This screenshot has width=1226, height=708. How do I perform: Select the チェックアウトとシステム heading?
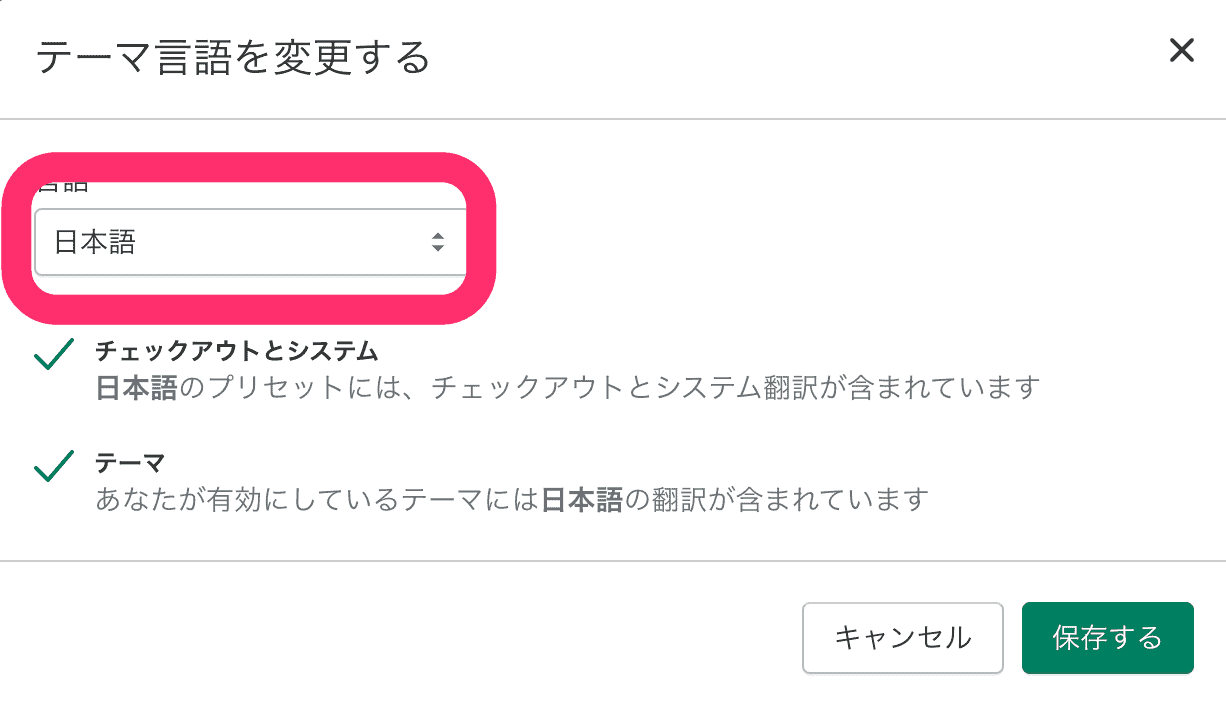237,351
